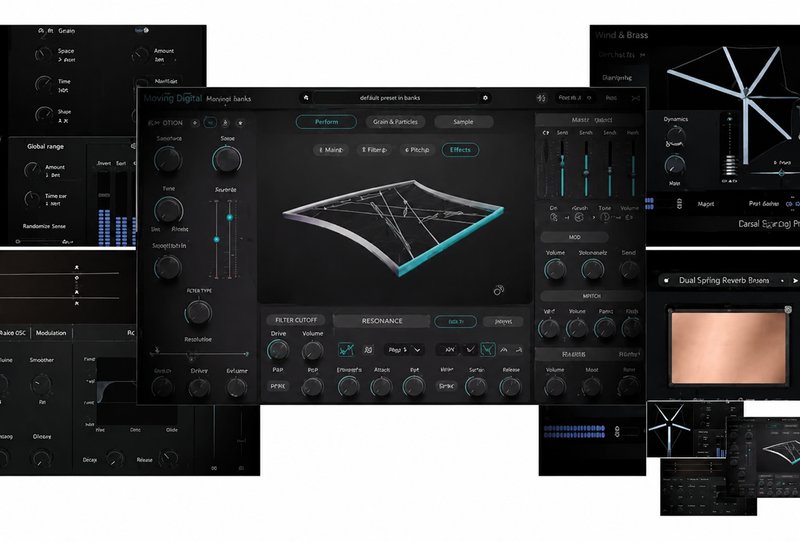Viewport: 800px width, 542px height.
Task: Open the Pfeg dropdown chevron
Action: click(x=417, y=350)
